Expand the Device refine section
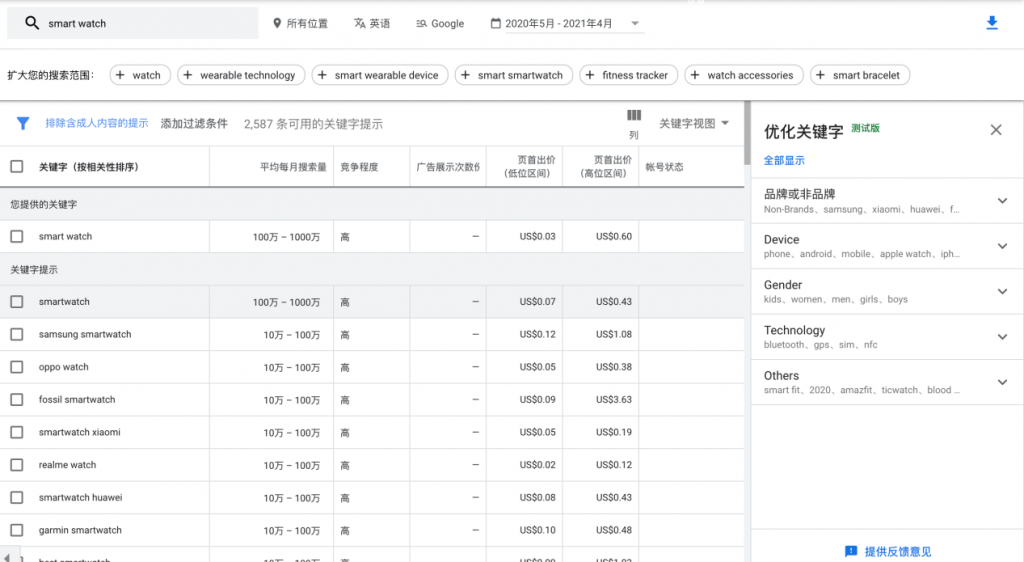Screen dimensions: 1024x562 point(1002,246)
